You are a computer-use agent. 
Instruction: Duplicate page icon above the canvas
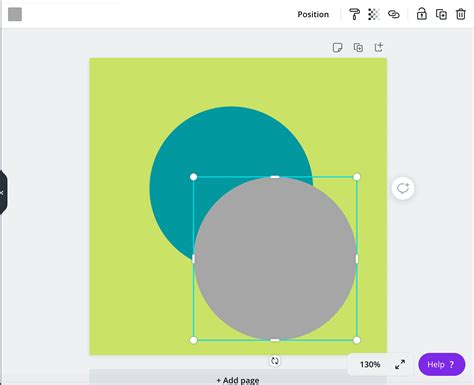coord(358,47)
